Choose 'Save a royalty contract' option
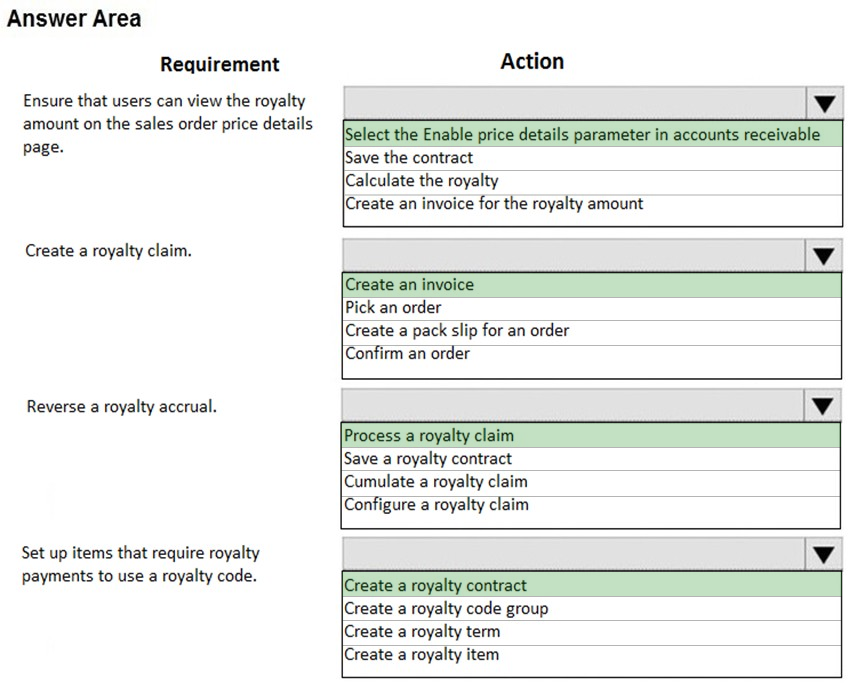The height and width of the screenshot is (695, 857). [591, 459]
